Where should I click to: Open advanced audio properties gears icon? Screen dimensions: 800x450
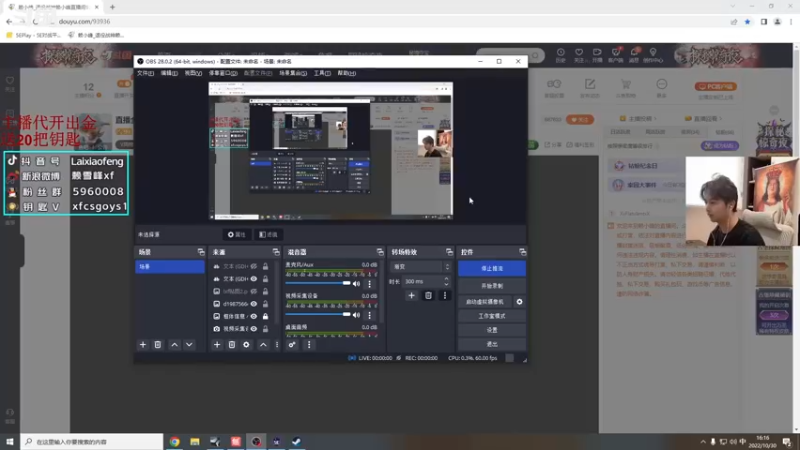[x=292, y=345]
